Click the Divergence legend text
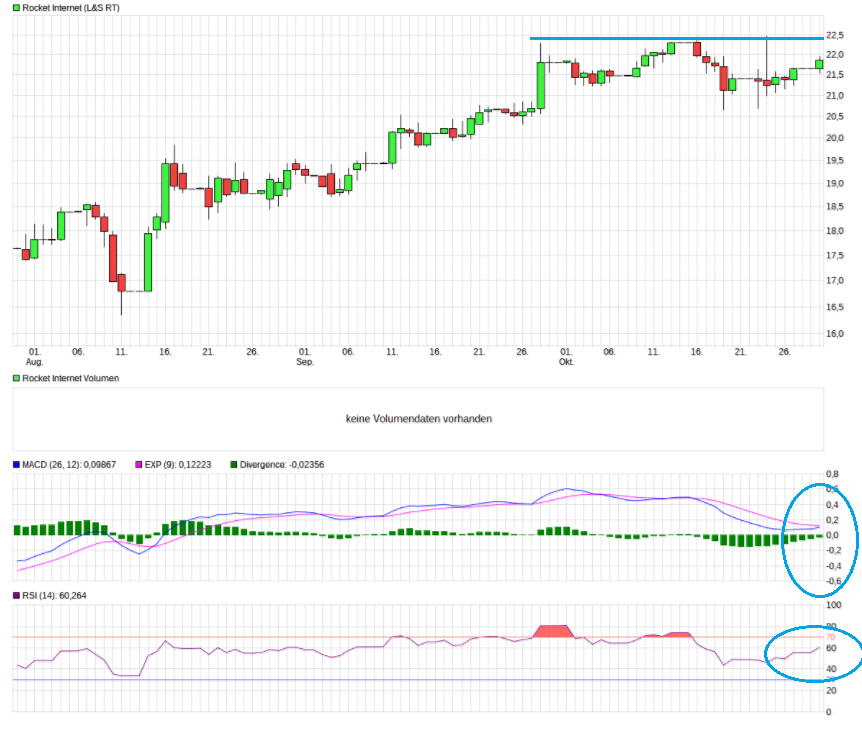The width and height of the screenshot is (862, 730). (281, 464)
